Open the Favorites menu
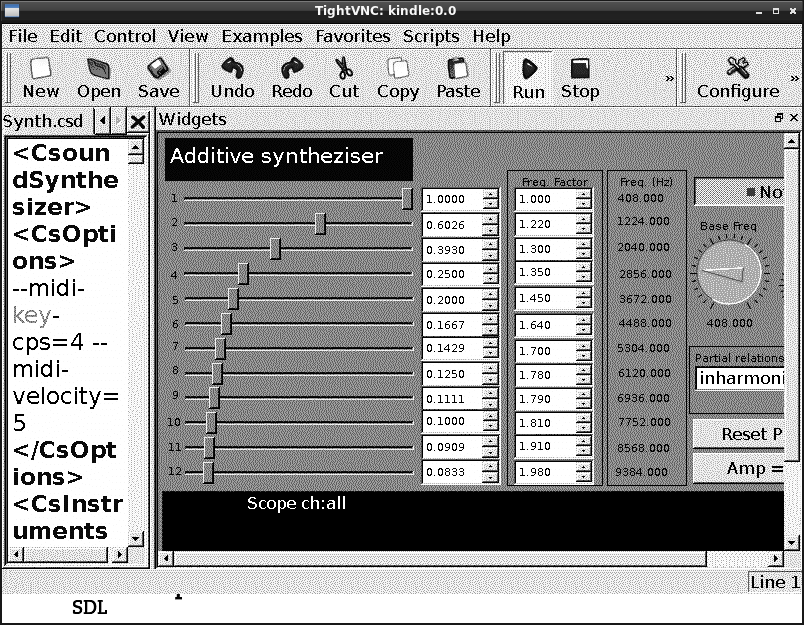Screen dimensions: 804x625 (x=353, y=36)
